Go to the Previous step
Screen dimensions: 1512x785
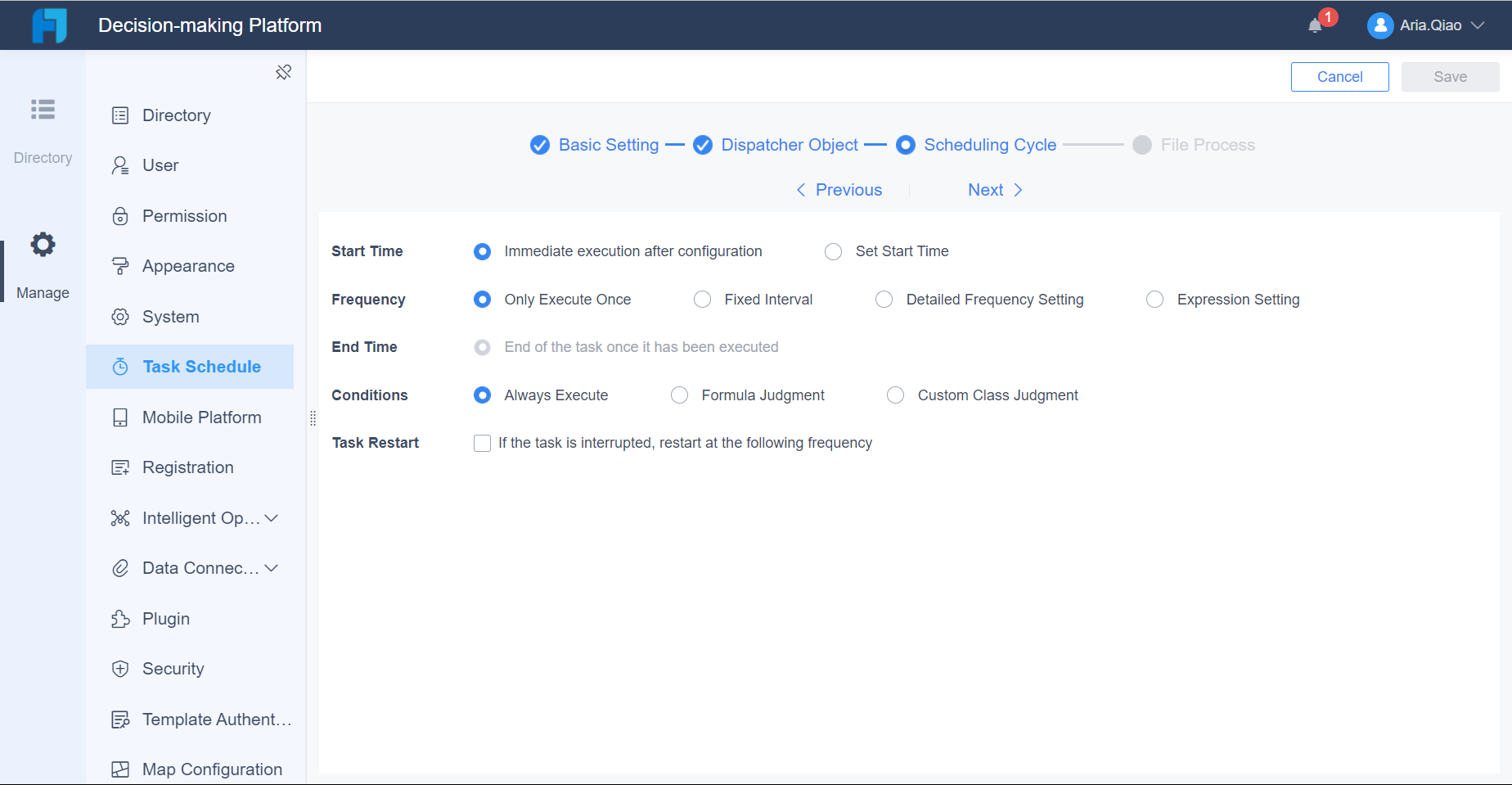[x=839, y=190]
